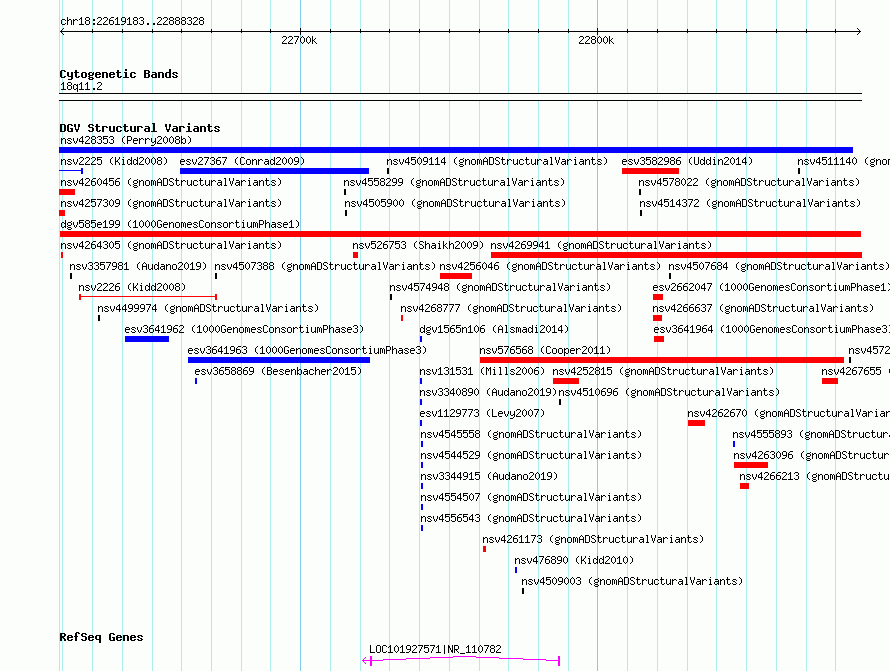Select the long blue nsv428353 variant bar
The image size is (890, 671).
[456, 150]
